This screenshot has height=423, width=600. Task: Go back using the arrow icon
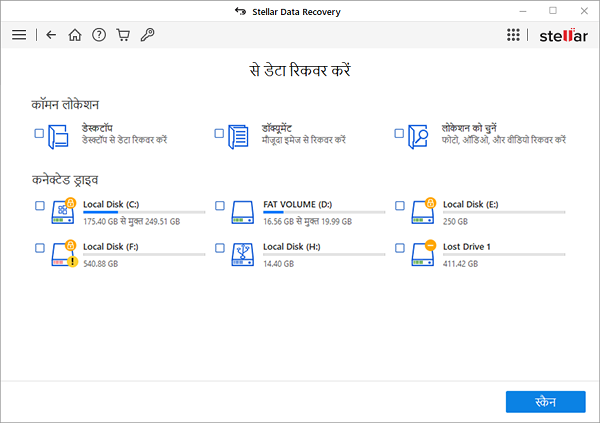coord(52,34)
